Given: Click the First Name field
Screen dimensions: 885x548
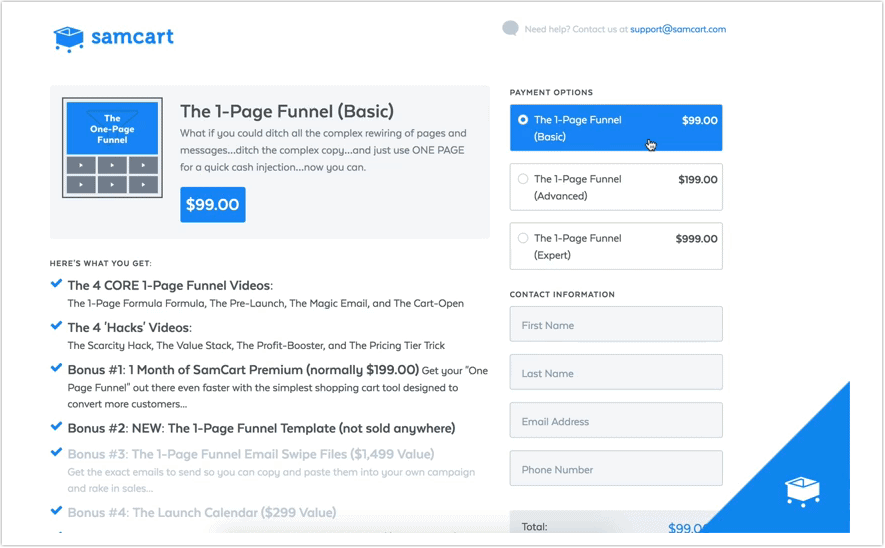Looking at the screenshot, I should [616, 325].
